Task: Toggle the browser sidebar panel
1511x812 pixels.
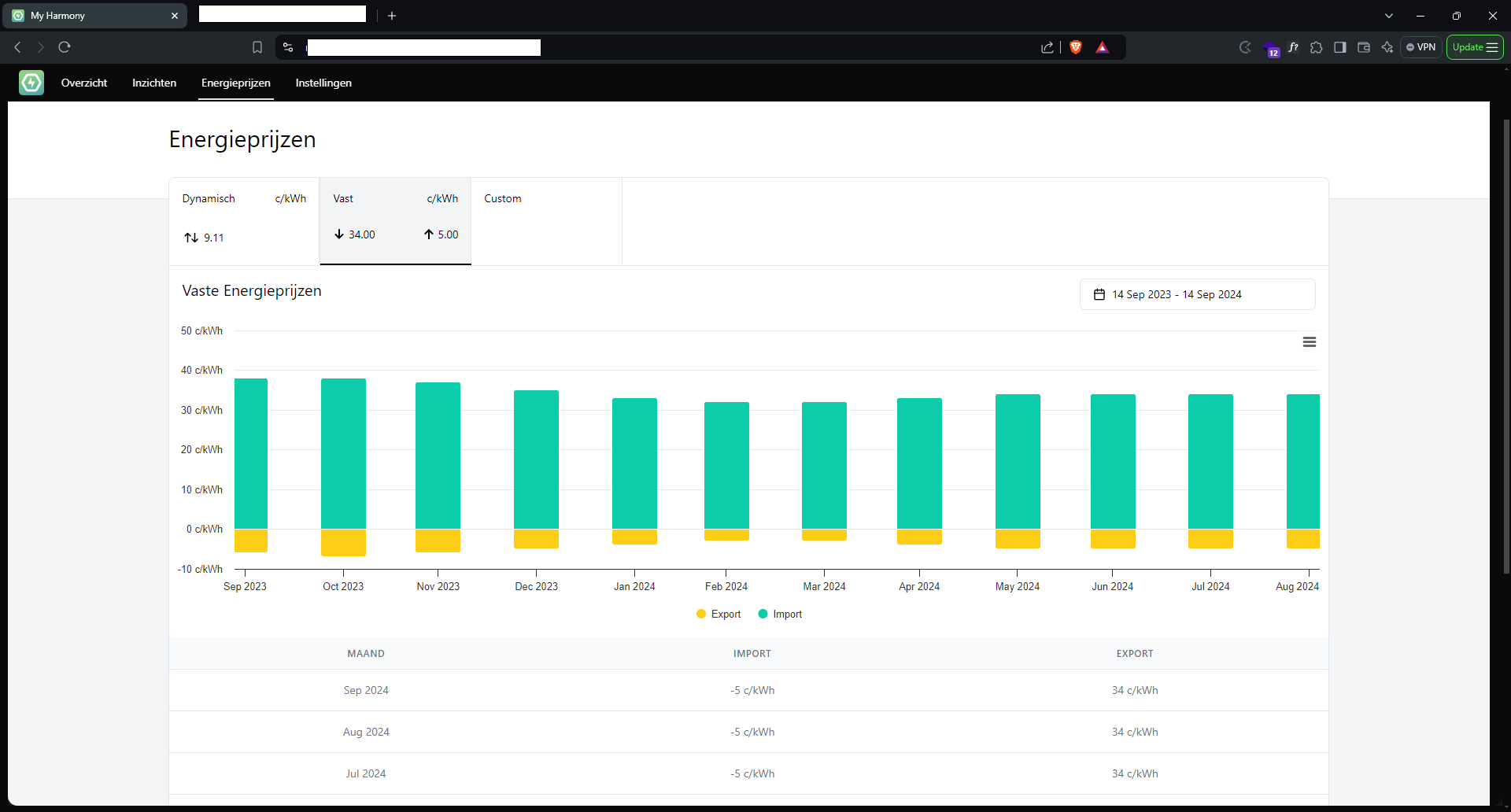Action: click(1340, 47)
